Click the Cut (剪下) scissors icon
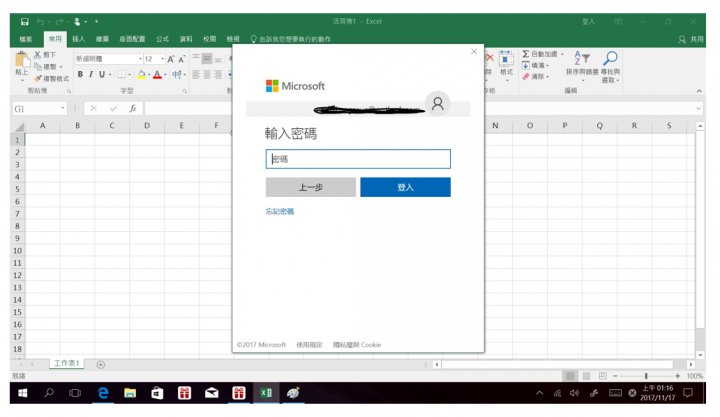 37,55
